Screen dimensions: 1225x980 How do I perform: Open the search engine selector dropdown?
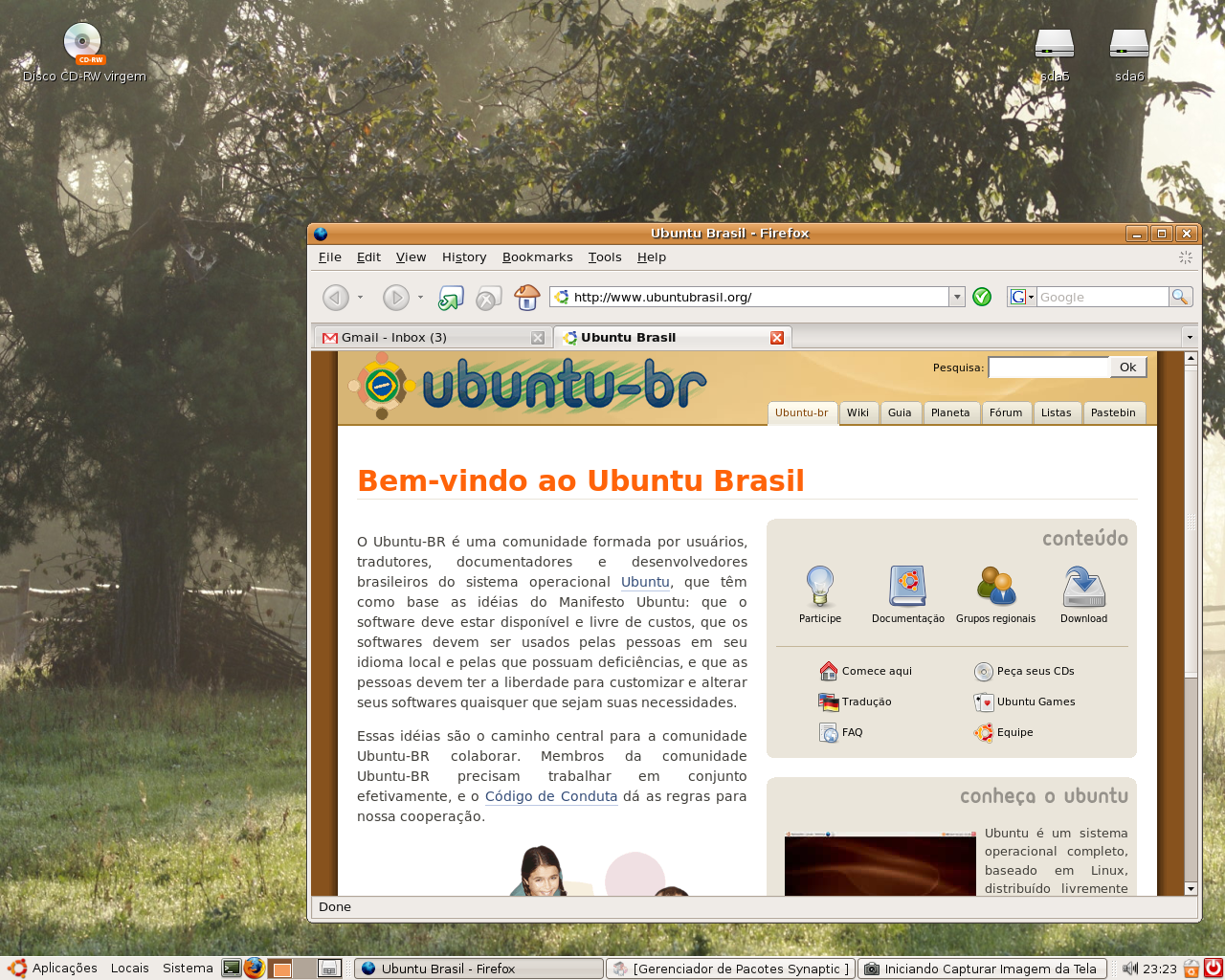tap(1022, 297)
